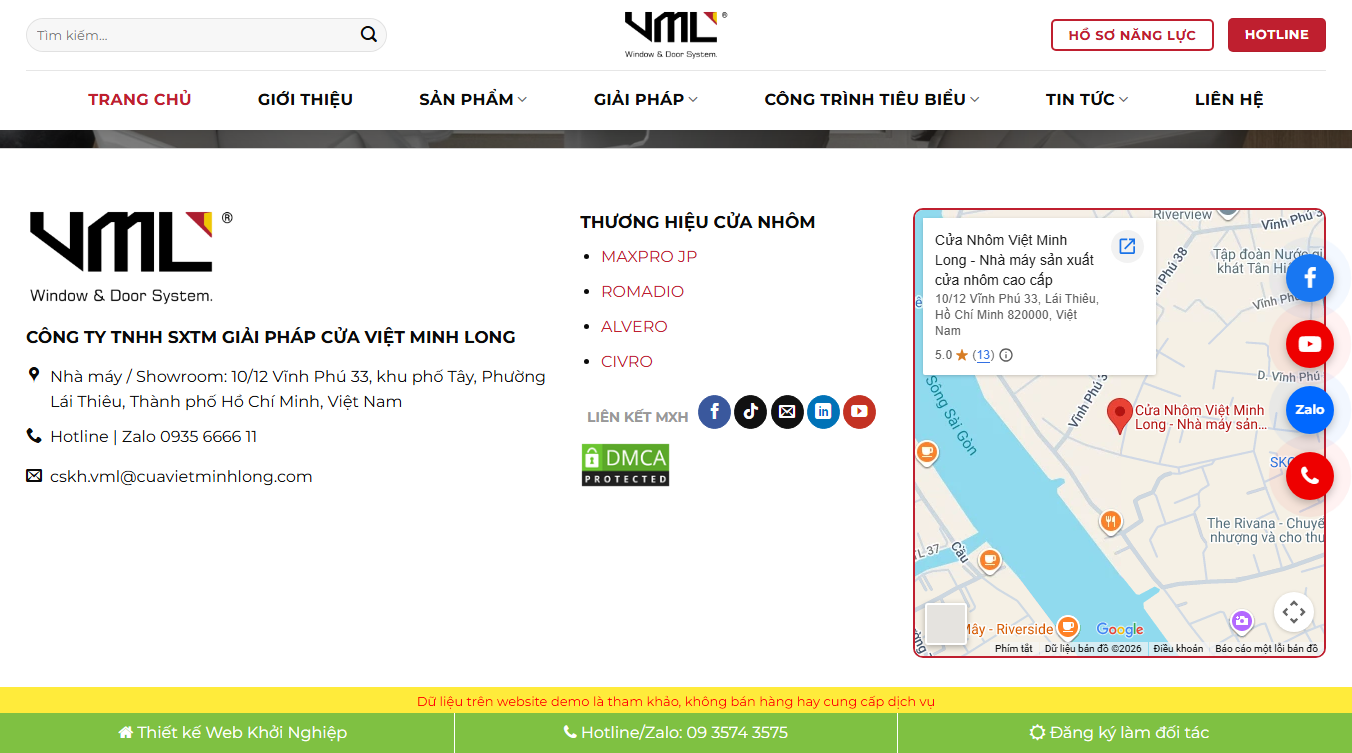Click the email envelope social icon
Screen dimensions: 1352x753
tap(787, 412)
